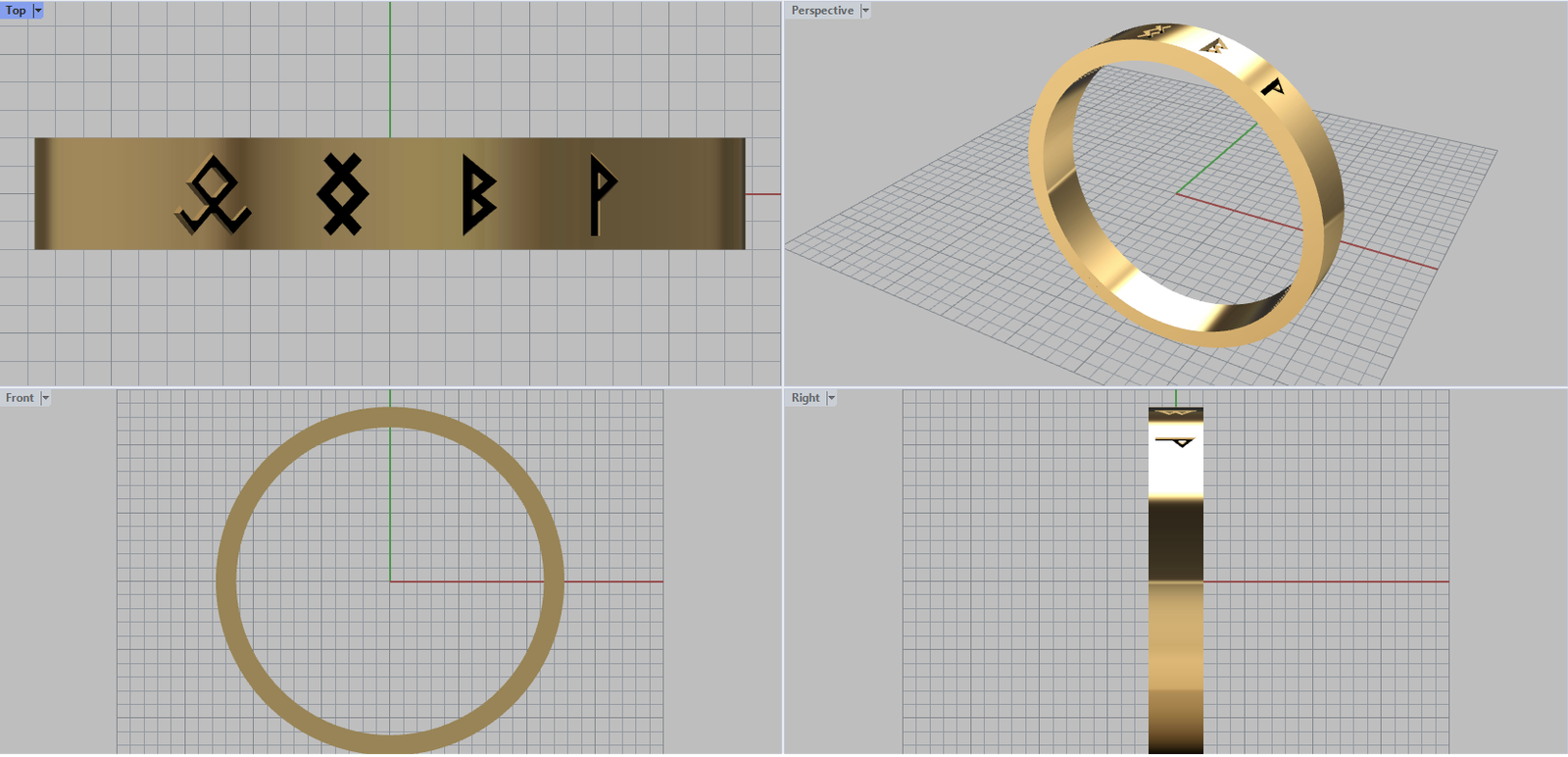Click the rune cutout in Right view
The image size is (1568, 757).
tap(1176, 442)
